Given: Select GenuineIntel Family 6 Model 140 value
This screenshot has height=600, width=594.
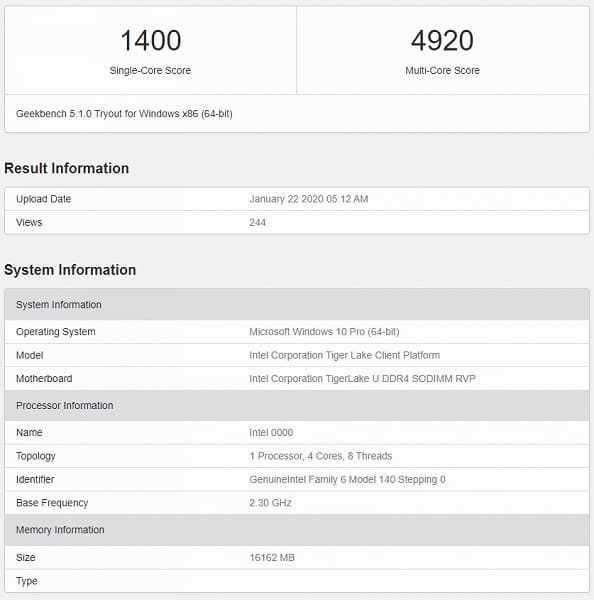Looking at the screenshot, I should pyautogui.click(x=347, y=479).
